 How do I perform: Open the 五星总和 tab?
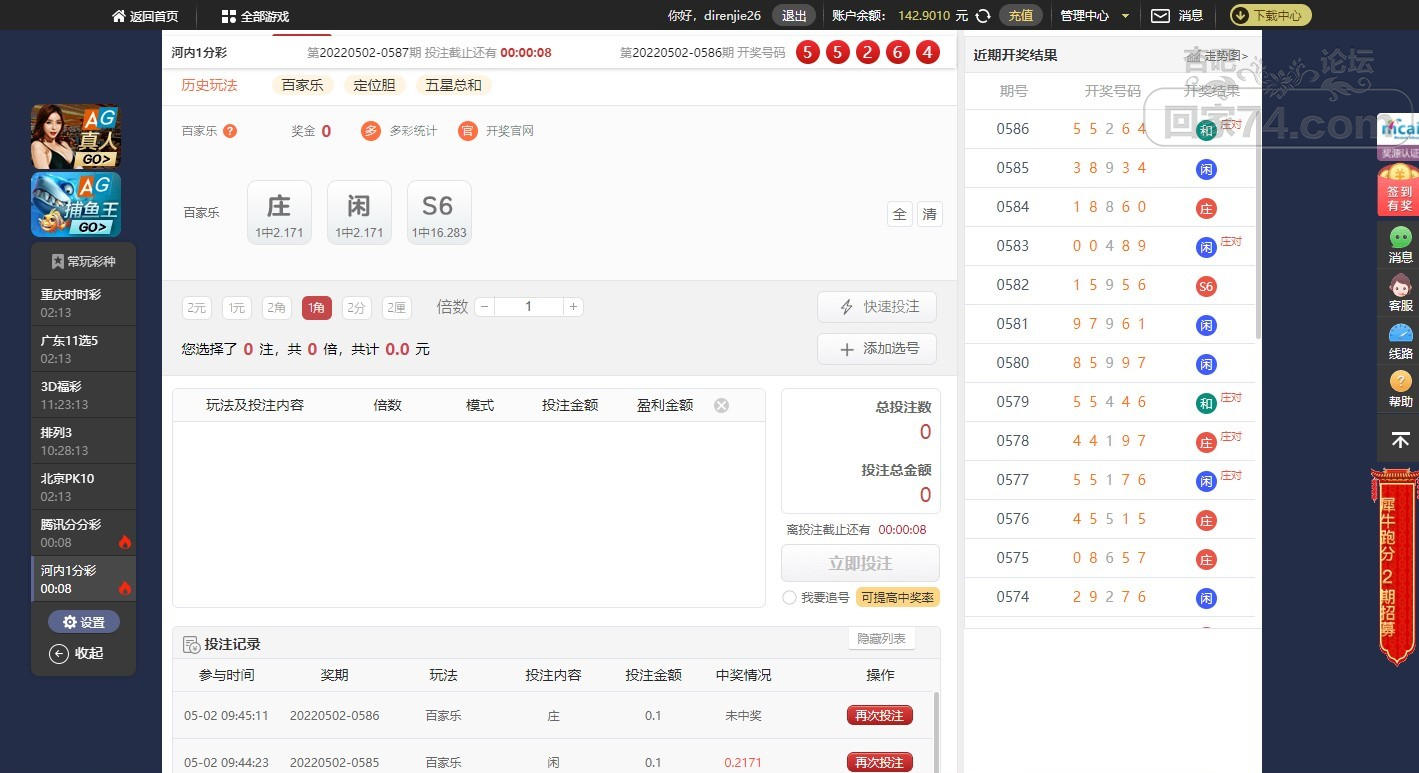pos(453,85)
